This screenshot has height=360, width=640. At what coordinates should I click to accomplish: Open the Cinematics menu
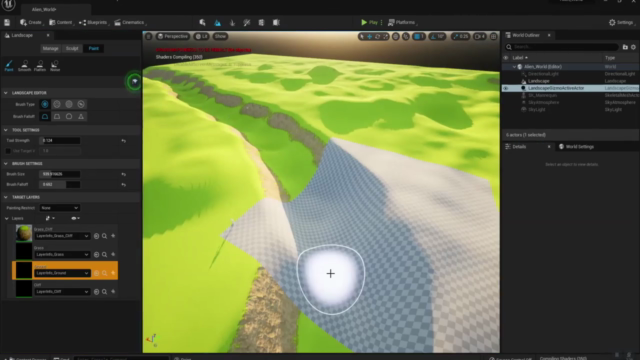click(130, 22)
